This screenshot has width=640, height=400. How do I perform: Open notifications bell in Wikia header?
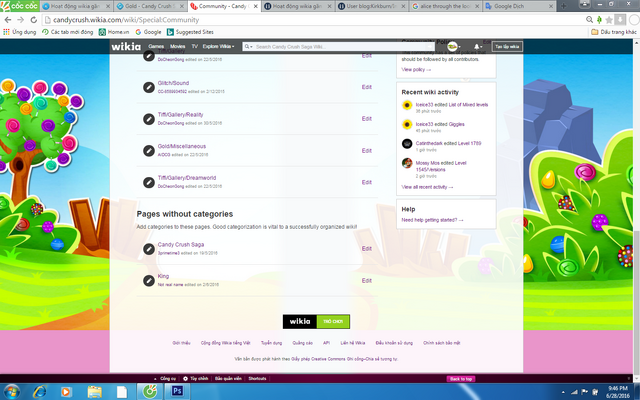click(x=477, y=47)
